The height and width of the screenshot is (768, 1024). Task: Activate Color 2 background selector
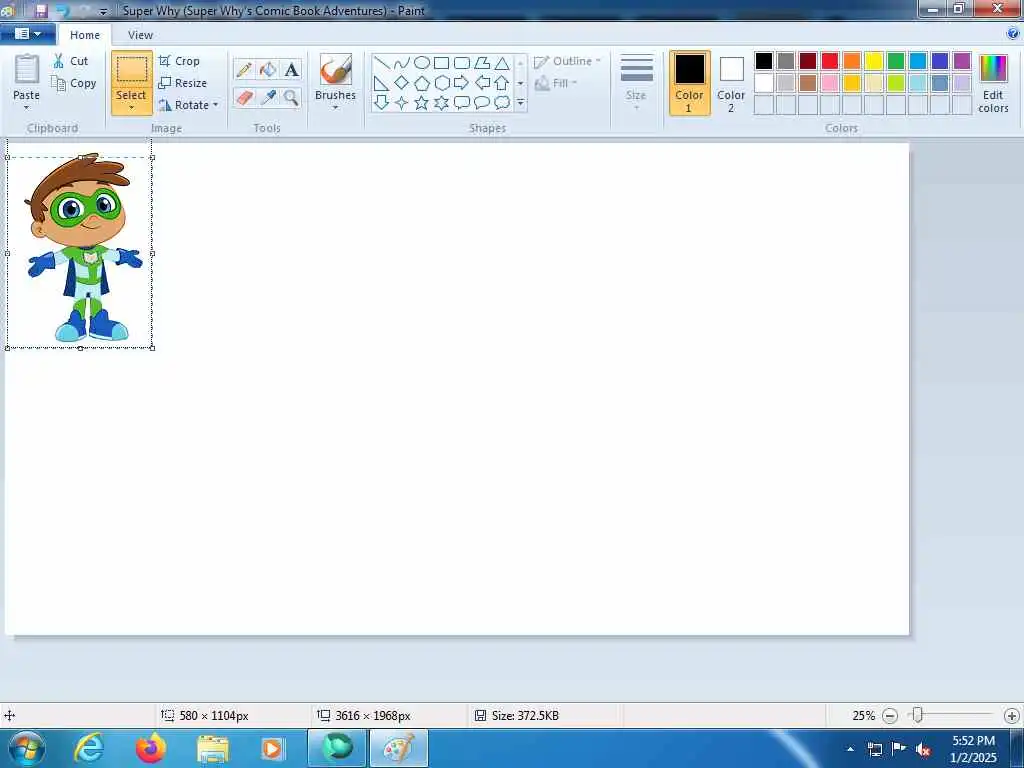pos(731,83)
